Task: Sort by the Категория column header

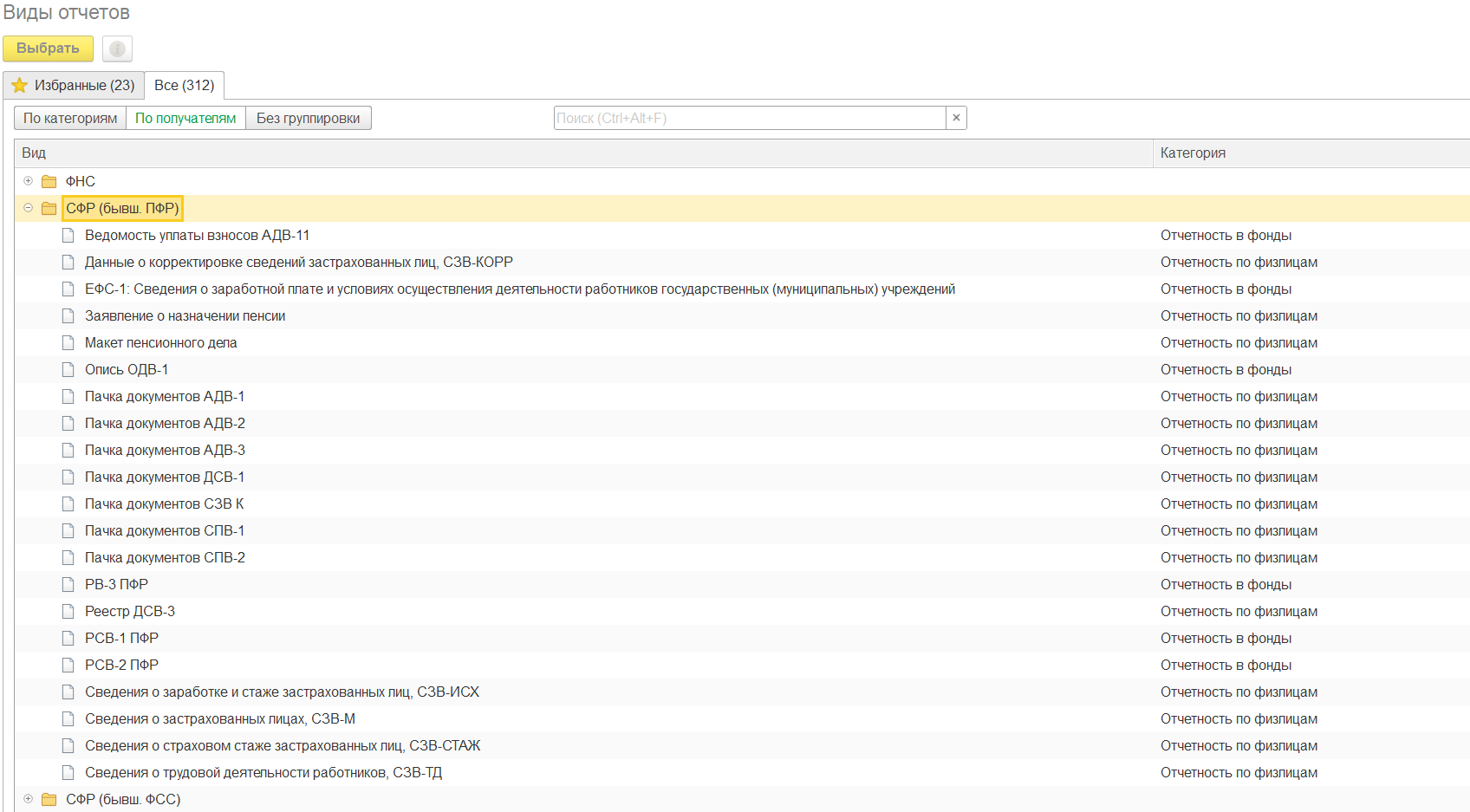Action: tap(1311, 153)
